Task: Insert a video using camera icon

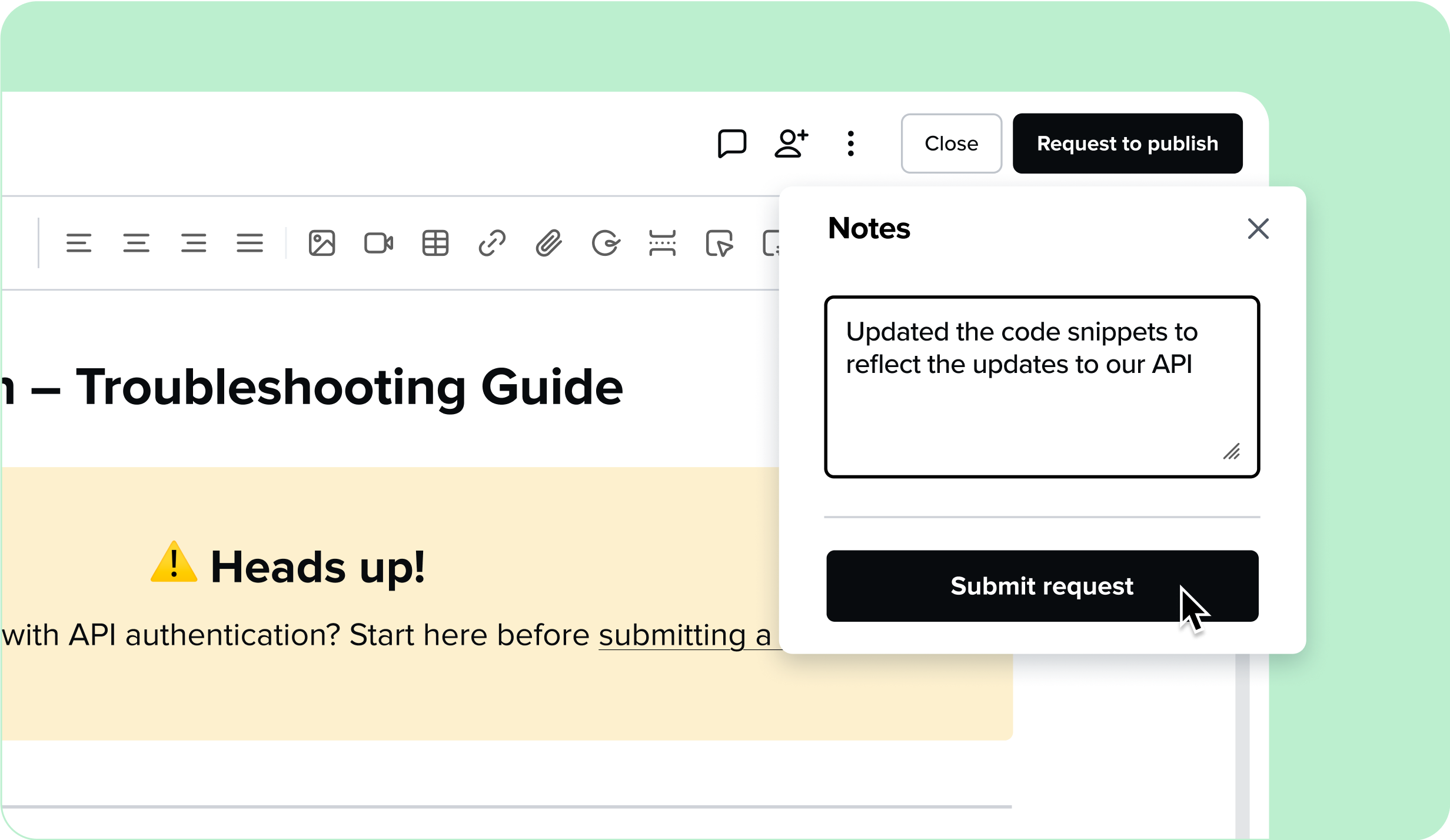Action: [x=378, y=243]
